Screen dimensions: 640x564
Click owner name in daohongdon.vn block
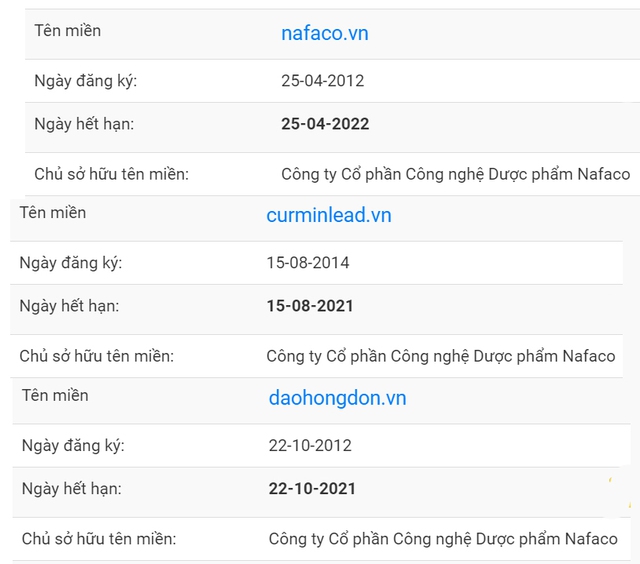tap(443, 539)
